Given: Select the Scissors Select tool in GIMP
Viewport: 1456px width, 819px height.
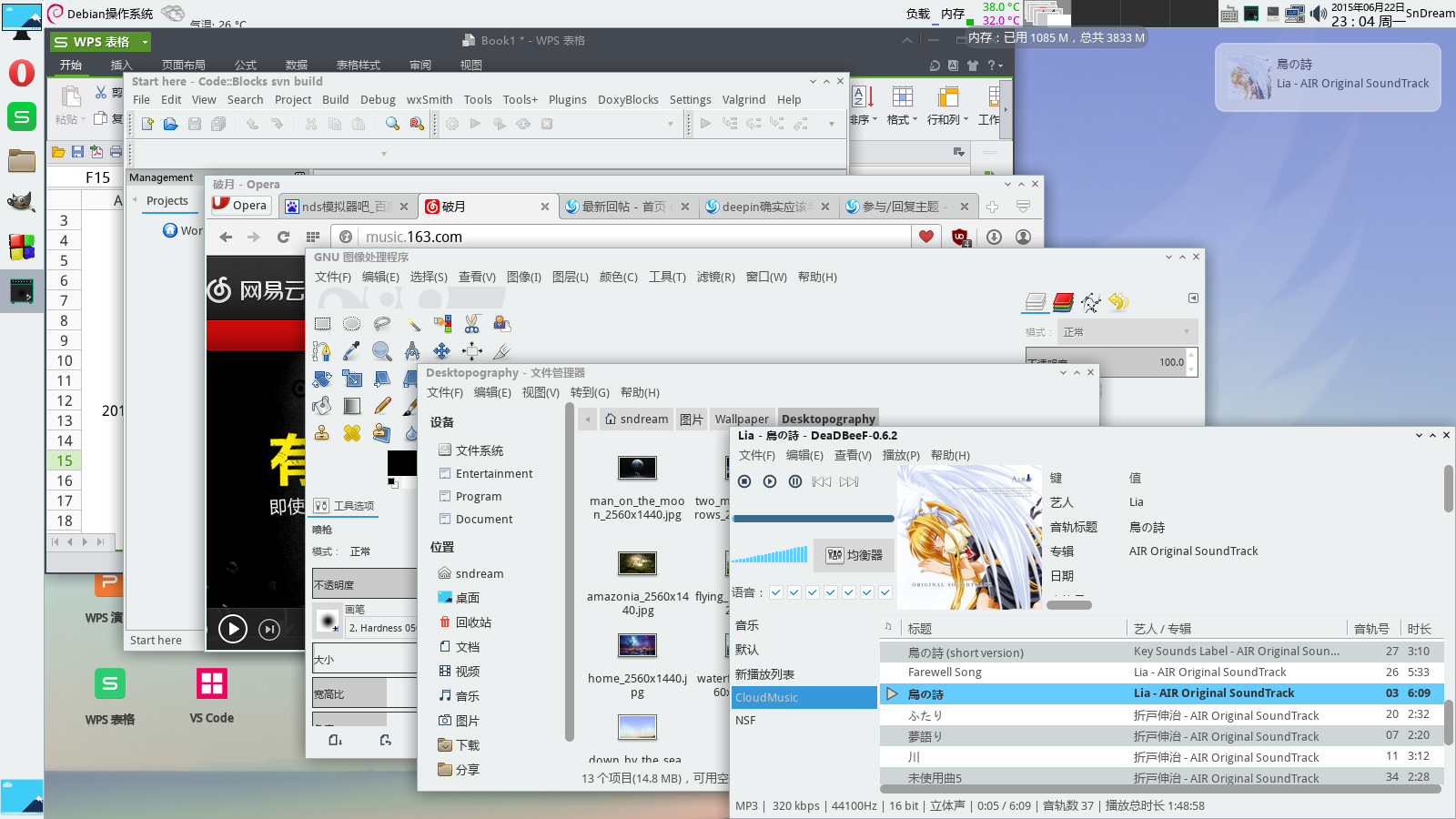Looking at the screenshot, I should [x=472, y=324].
